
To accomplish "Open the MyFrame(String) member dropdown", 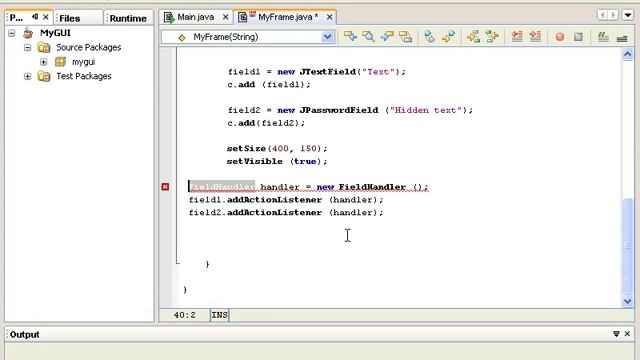I will [x=327, y=37].
